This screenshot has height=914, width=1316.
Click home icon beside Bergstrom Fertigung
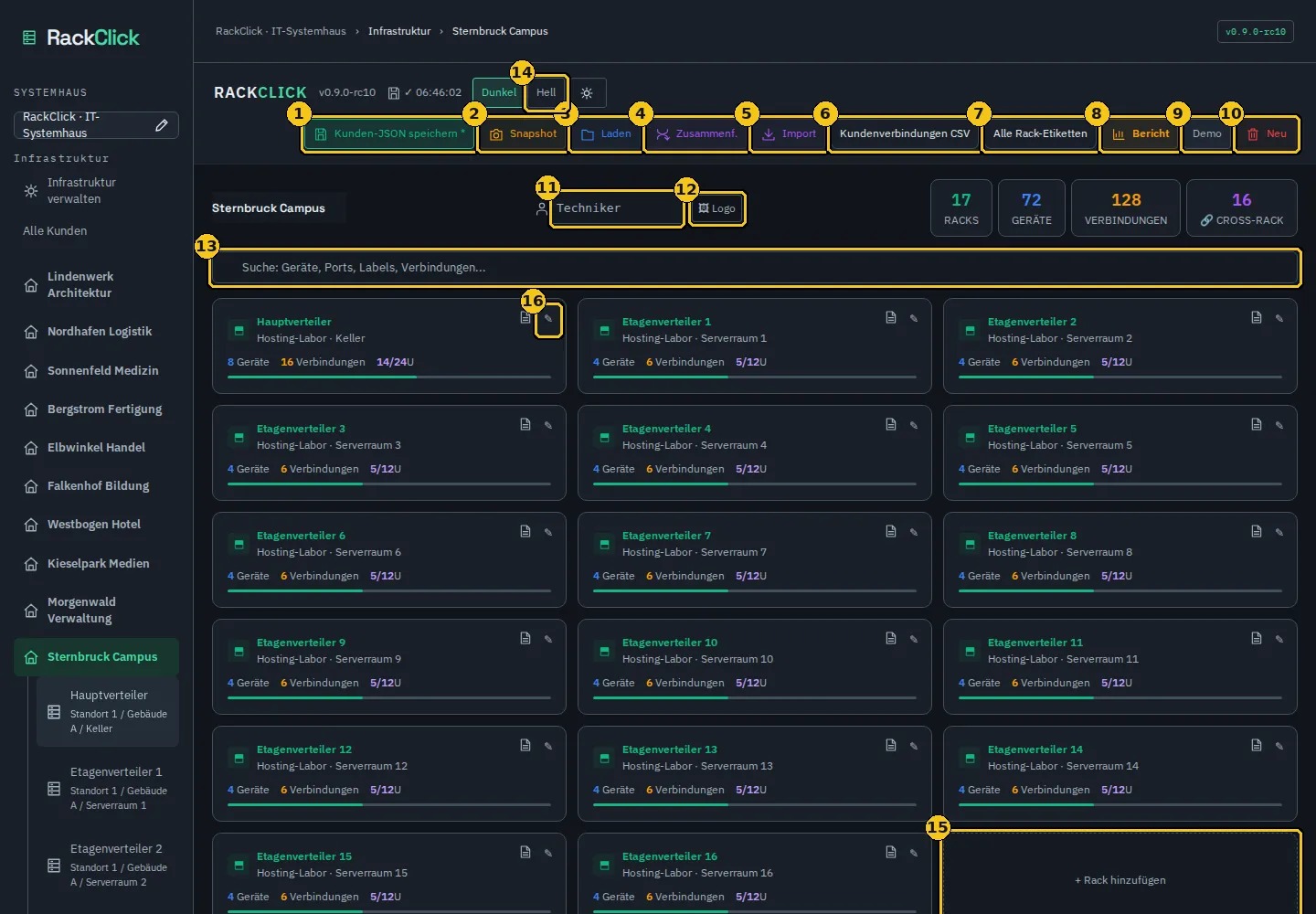point(31,409)
